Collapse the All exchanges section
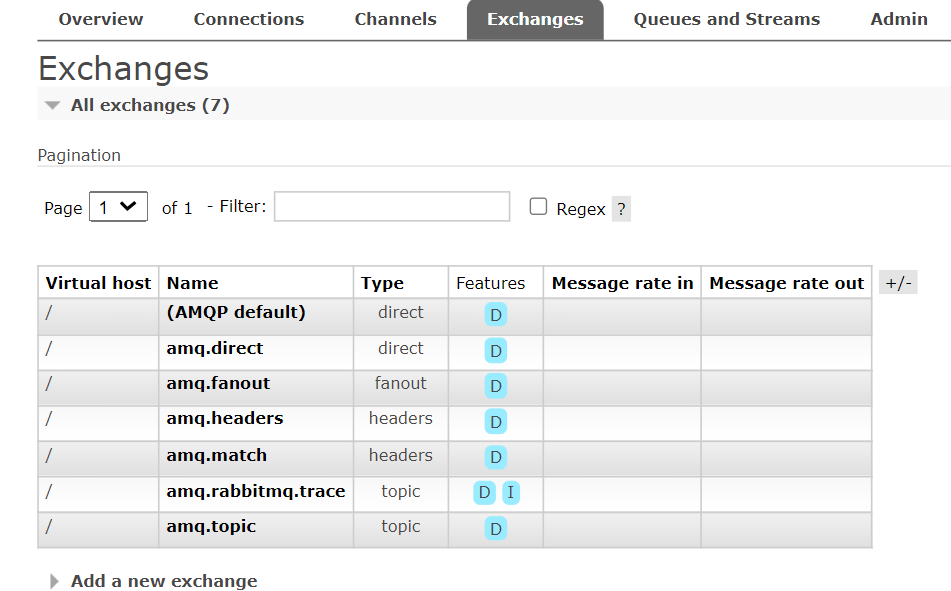The height and width of the screenshot is (591, 951). click(x=150, y=105)
